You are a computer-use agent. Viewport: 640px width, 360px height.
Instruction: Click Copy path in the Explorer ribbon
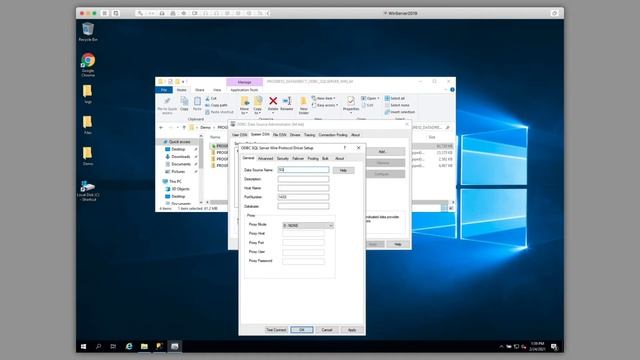tap(216, 105)
